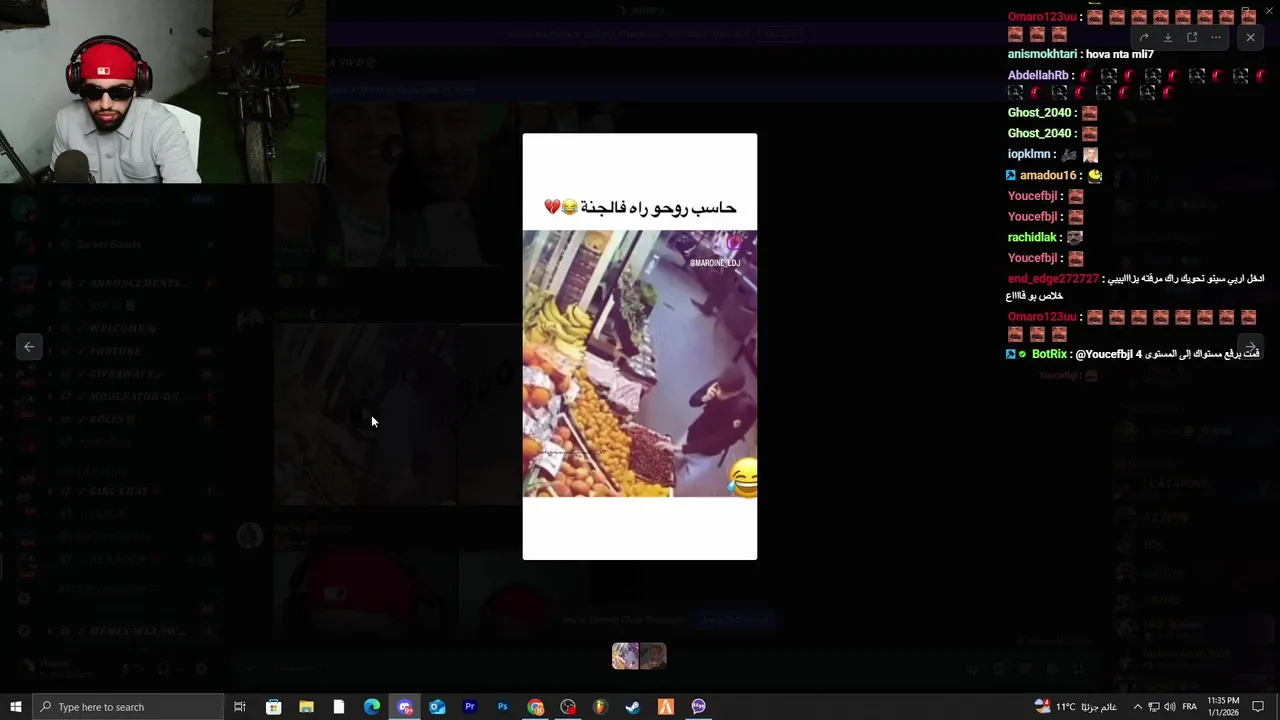Click the Forward arrow in the image viewer toolbar
The image size is (1280, 720).
[x=1144, y=37]
